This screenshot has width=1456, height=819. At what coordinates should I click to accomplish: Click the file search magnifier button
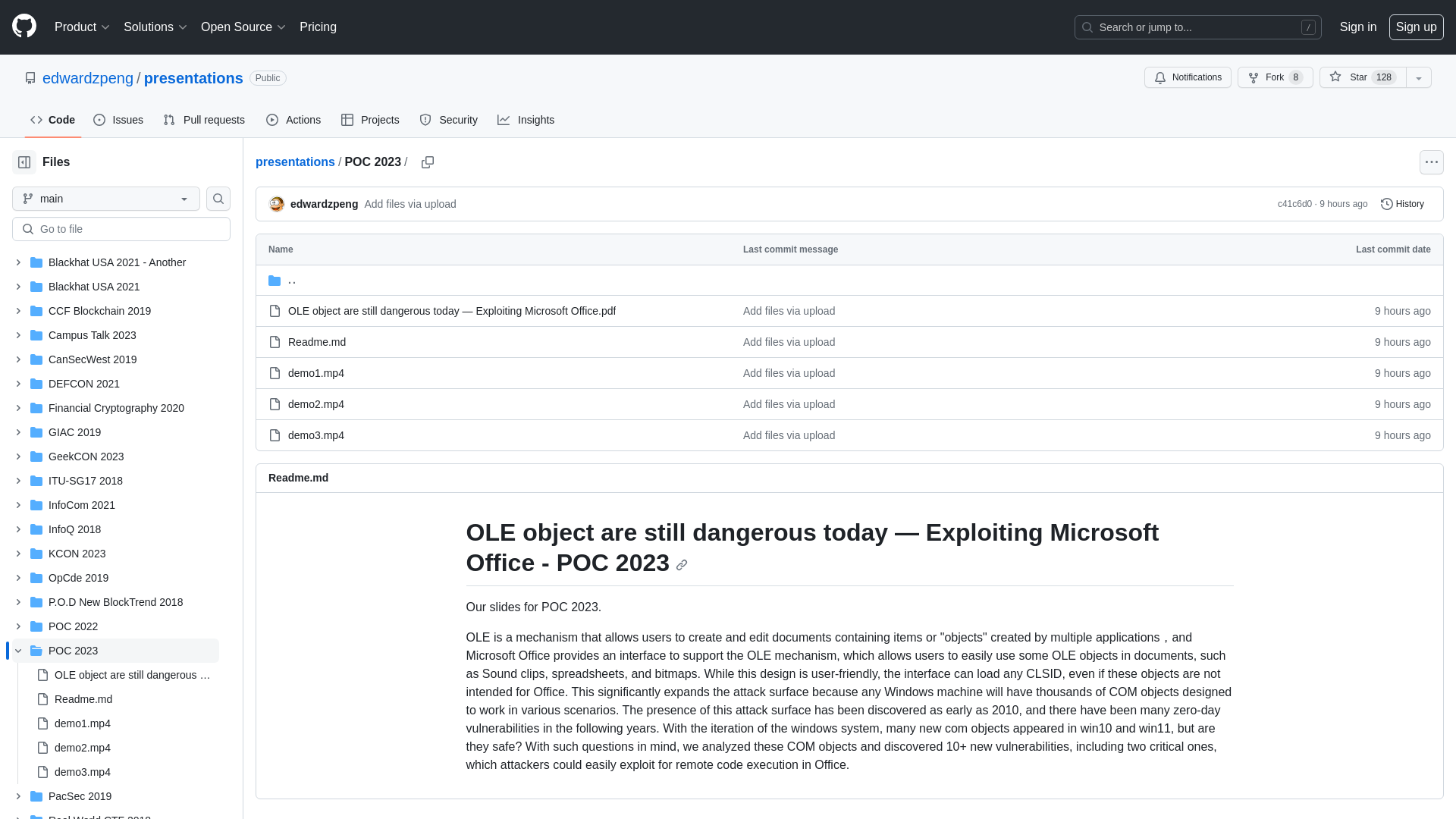[218, 199]
